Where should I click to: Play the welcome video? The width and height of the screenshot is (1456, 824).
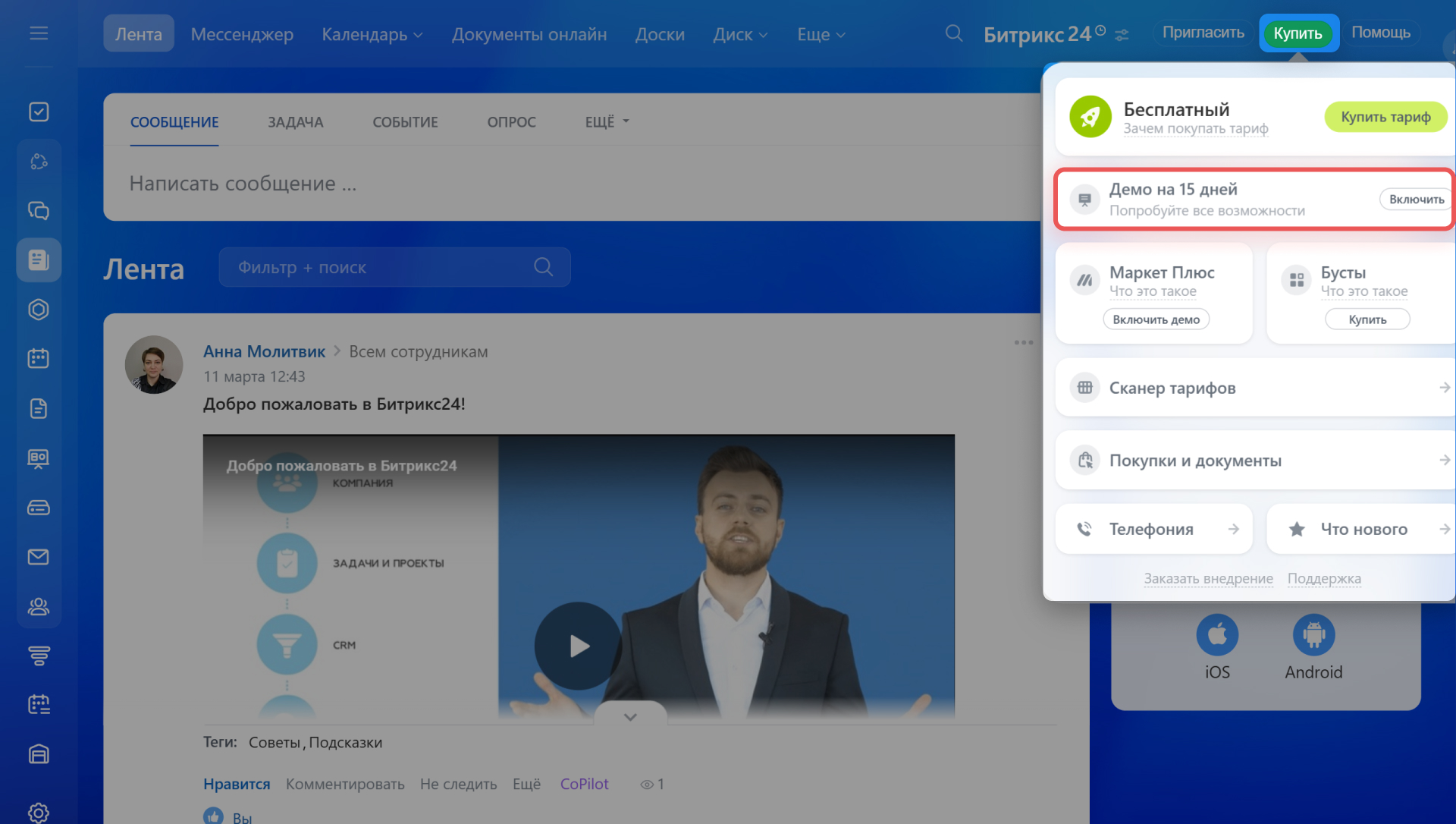point(578,646)
